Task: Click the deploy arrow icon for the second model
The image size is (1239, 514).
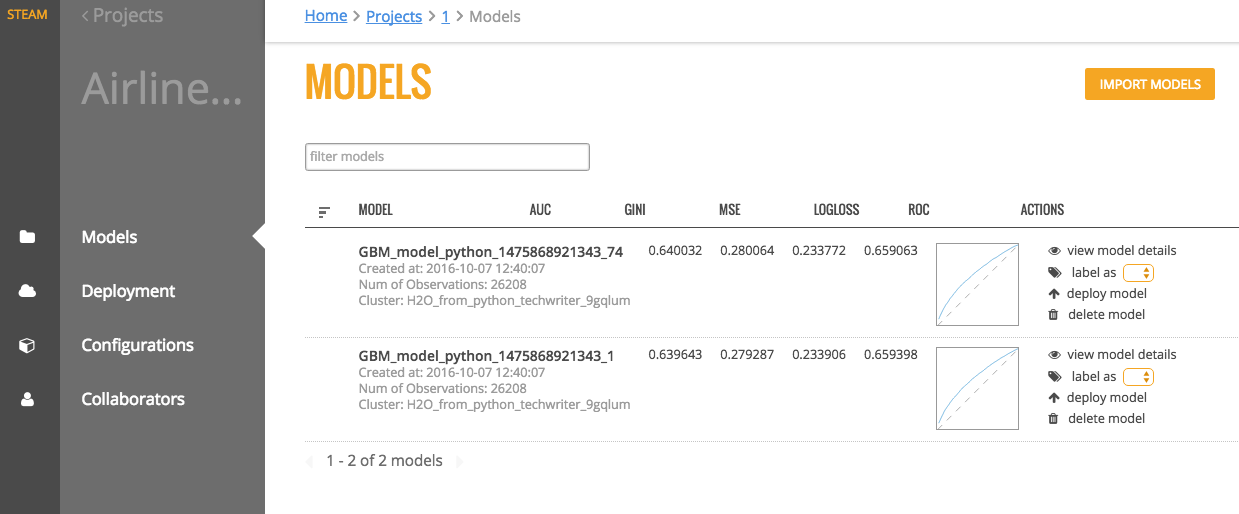Action: pyautogui.click(x=1053, y=398)
